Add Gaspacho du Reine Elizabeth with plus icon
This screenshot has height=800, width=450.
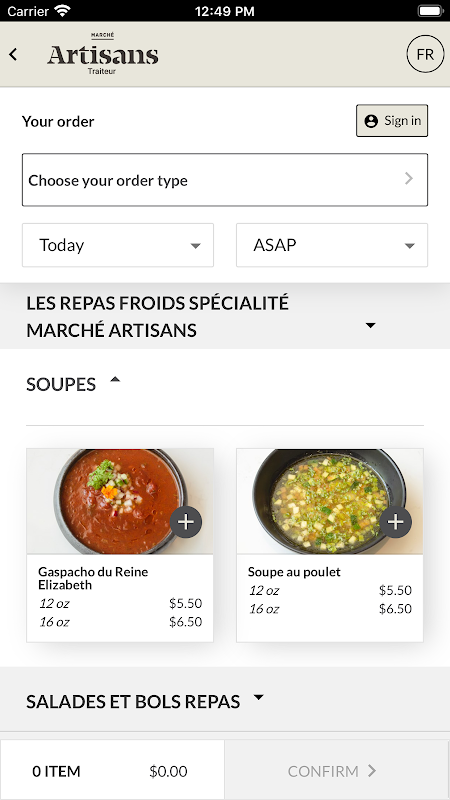(x=186, y=522)
